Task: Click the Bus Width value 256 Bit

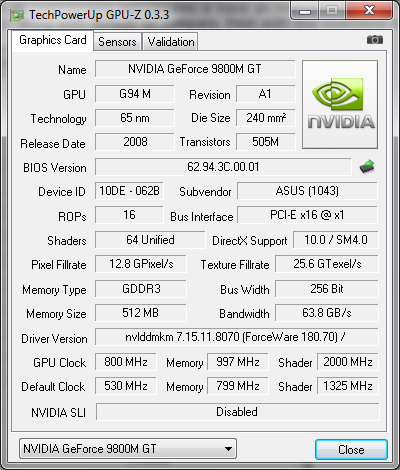Action: point(327,288)
